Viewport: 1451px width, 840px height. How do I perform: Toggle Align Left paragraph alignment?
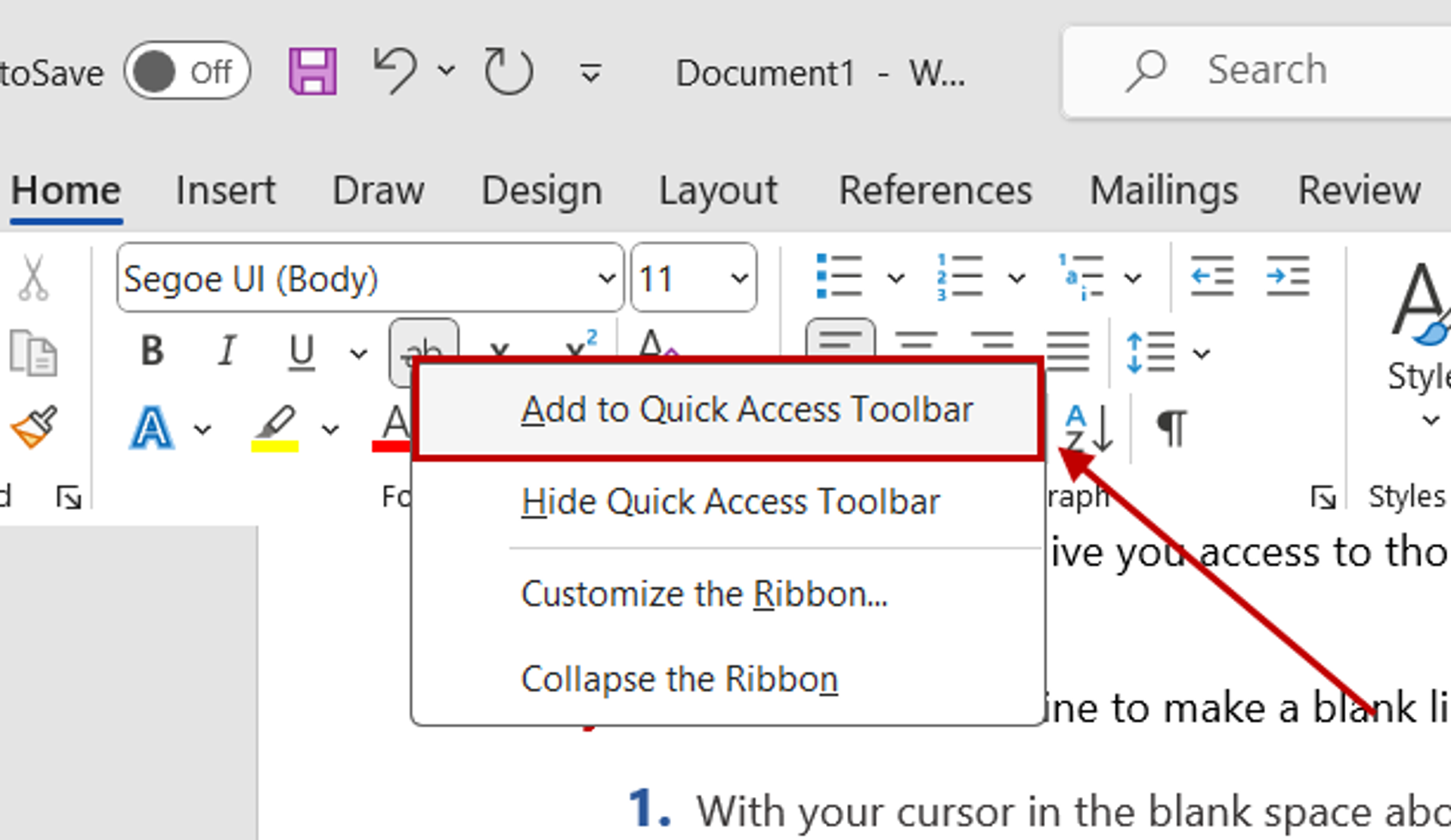[840, 338]
